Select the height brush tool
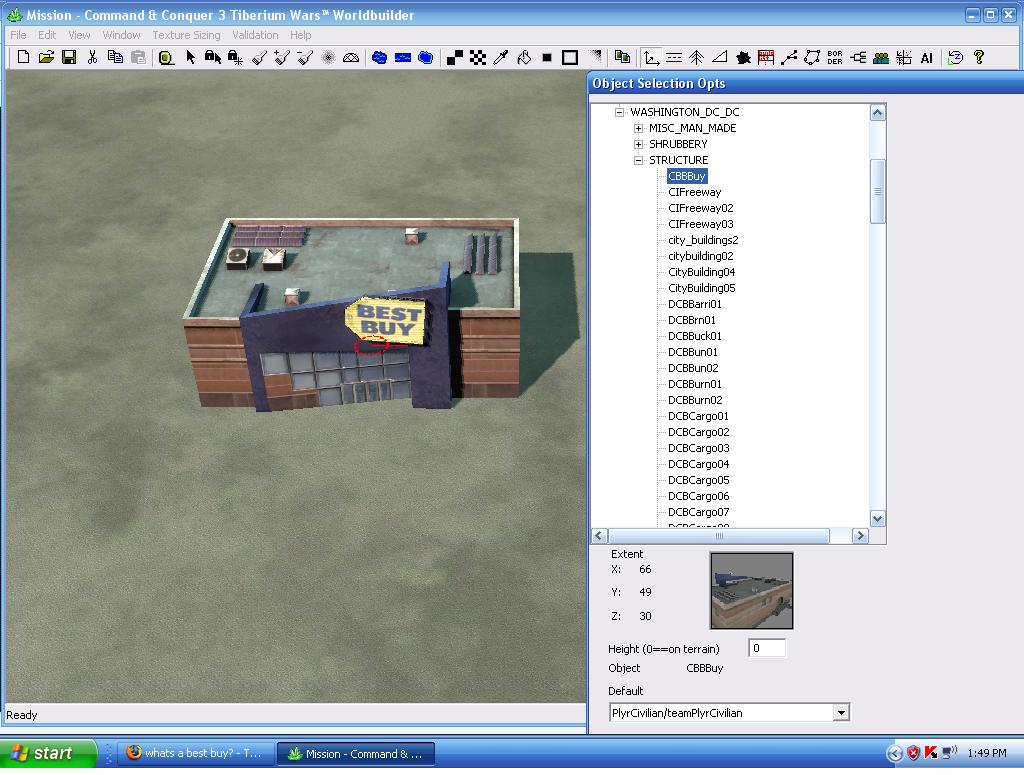 (259, 57)
